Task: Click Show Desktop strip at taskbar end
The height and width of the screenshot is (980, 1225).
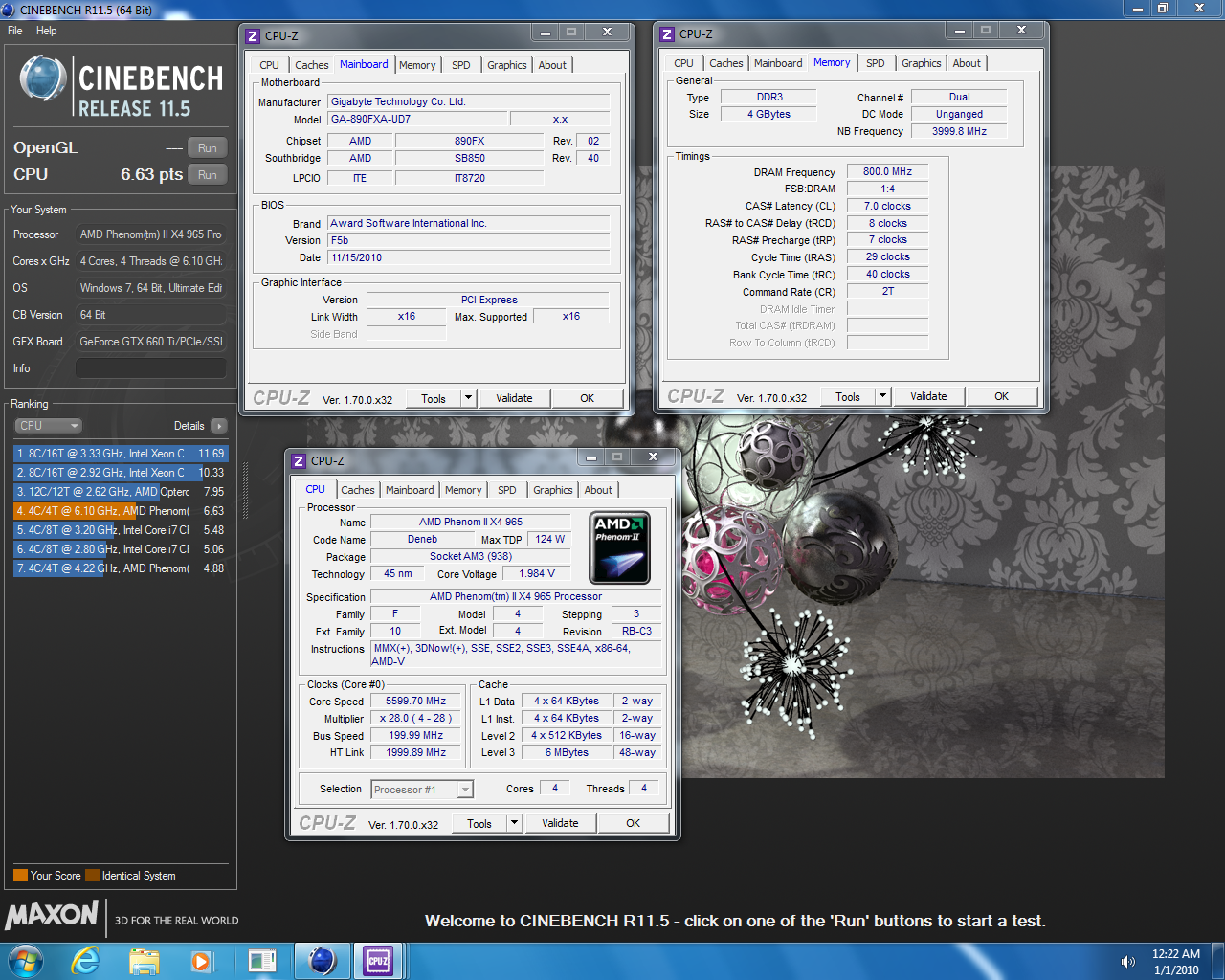Action: (1218, 961)
